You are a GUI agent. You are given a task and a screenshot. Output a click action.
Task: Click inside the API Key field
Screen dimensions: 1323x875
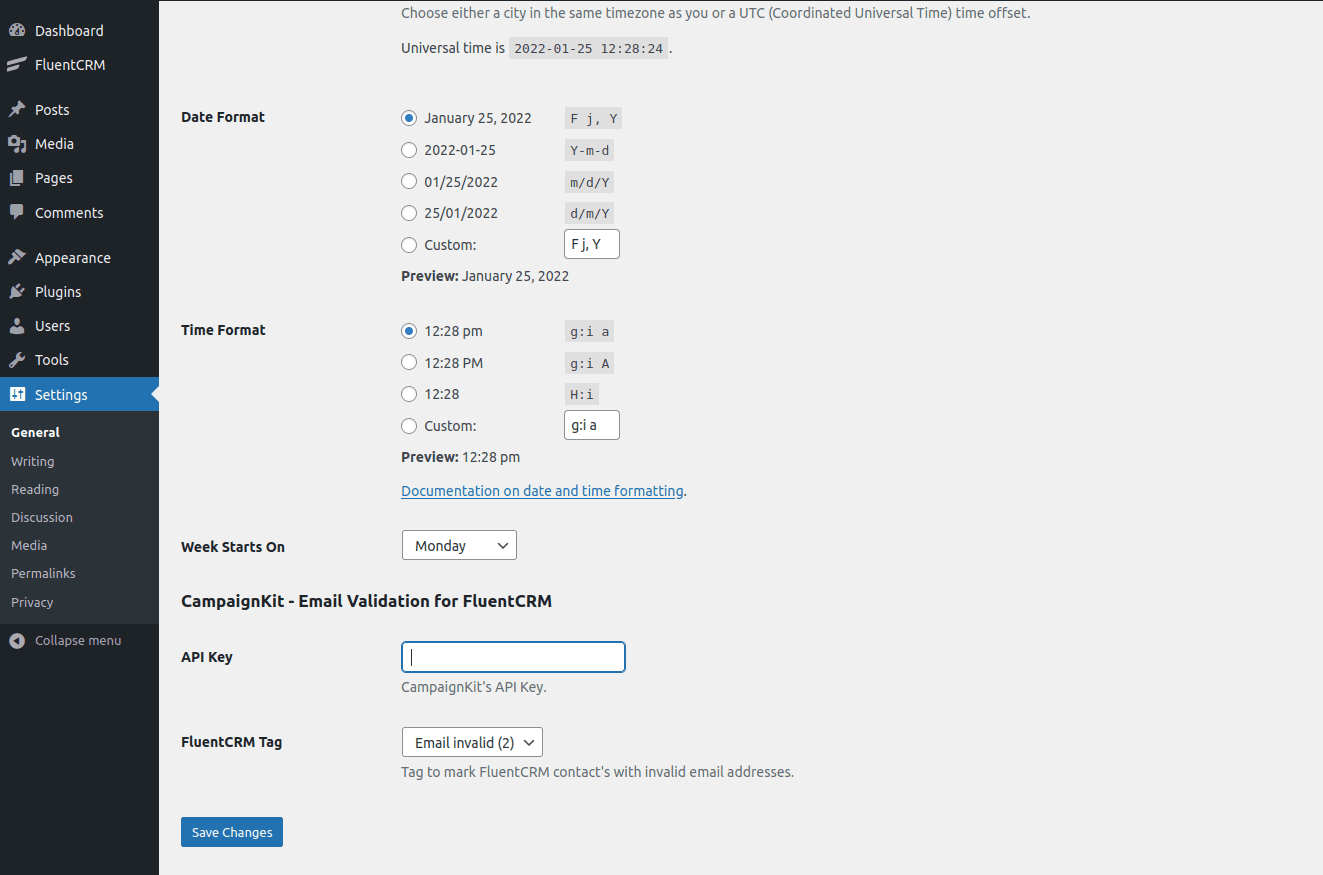[x=512, y=657]
